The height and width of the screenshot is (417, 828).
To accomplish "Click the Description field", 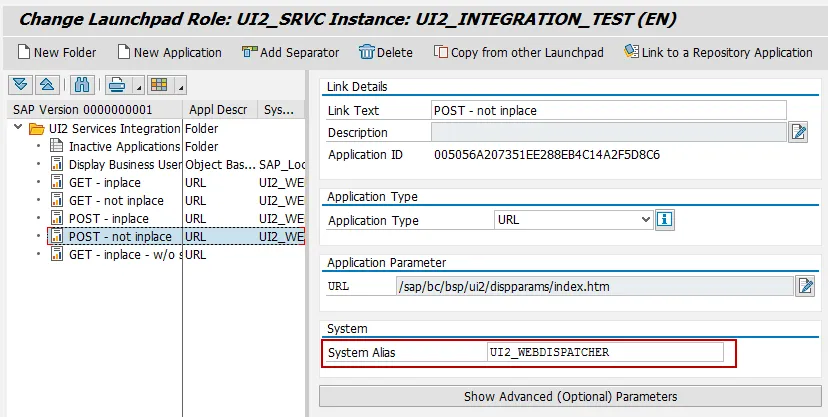I will pyautogui.click(x=609, y=132).
